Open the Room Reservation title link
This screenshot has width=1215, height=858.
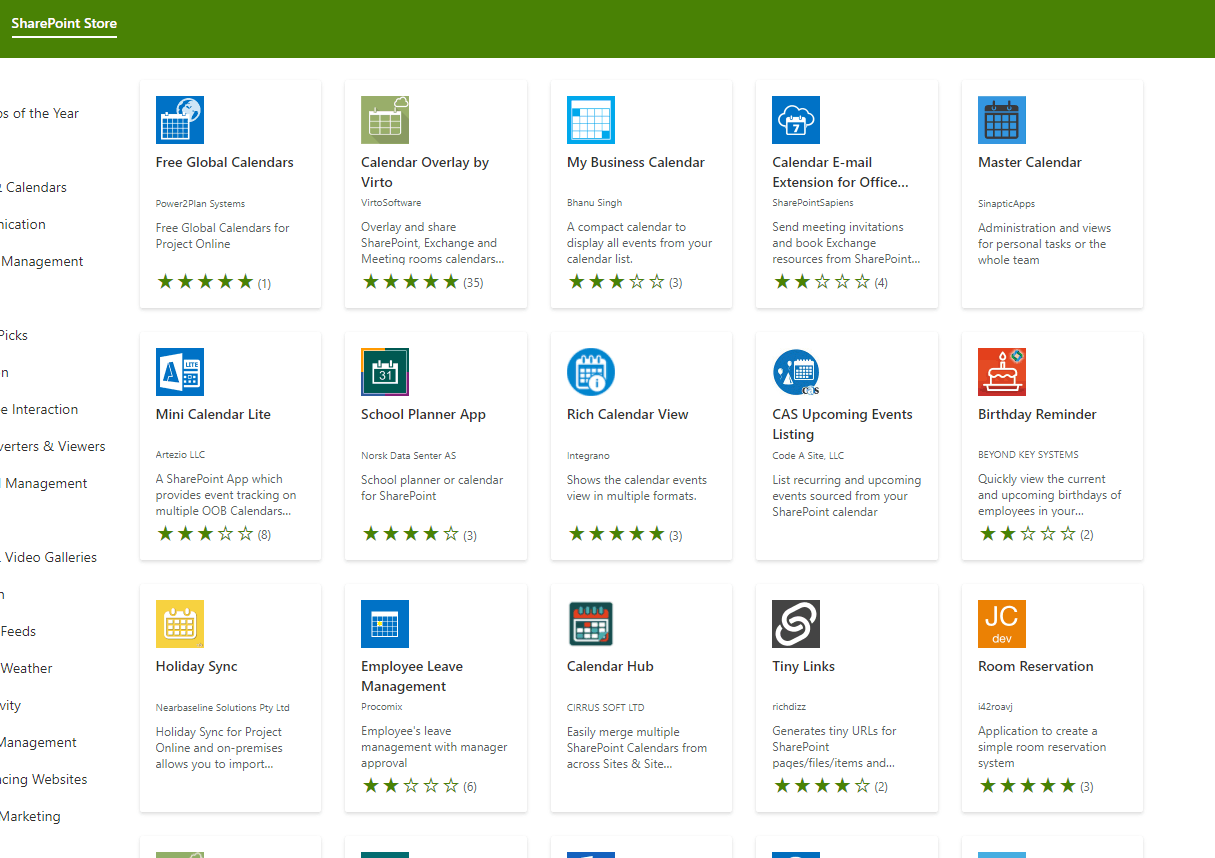click(1036, 666)
